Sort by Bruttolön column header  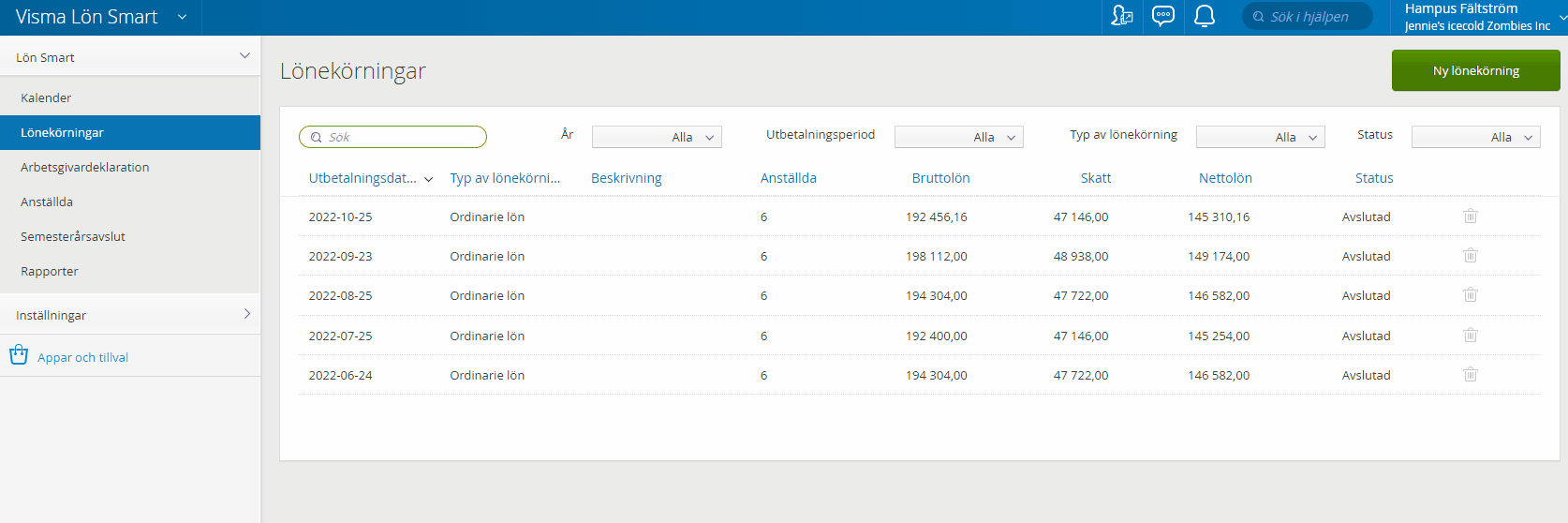point(940,178)
